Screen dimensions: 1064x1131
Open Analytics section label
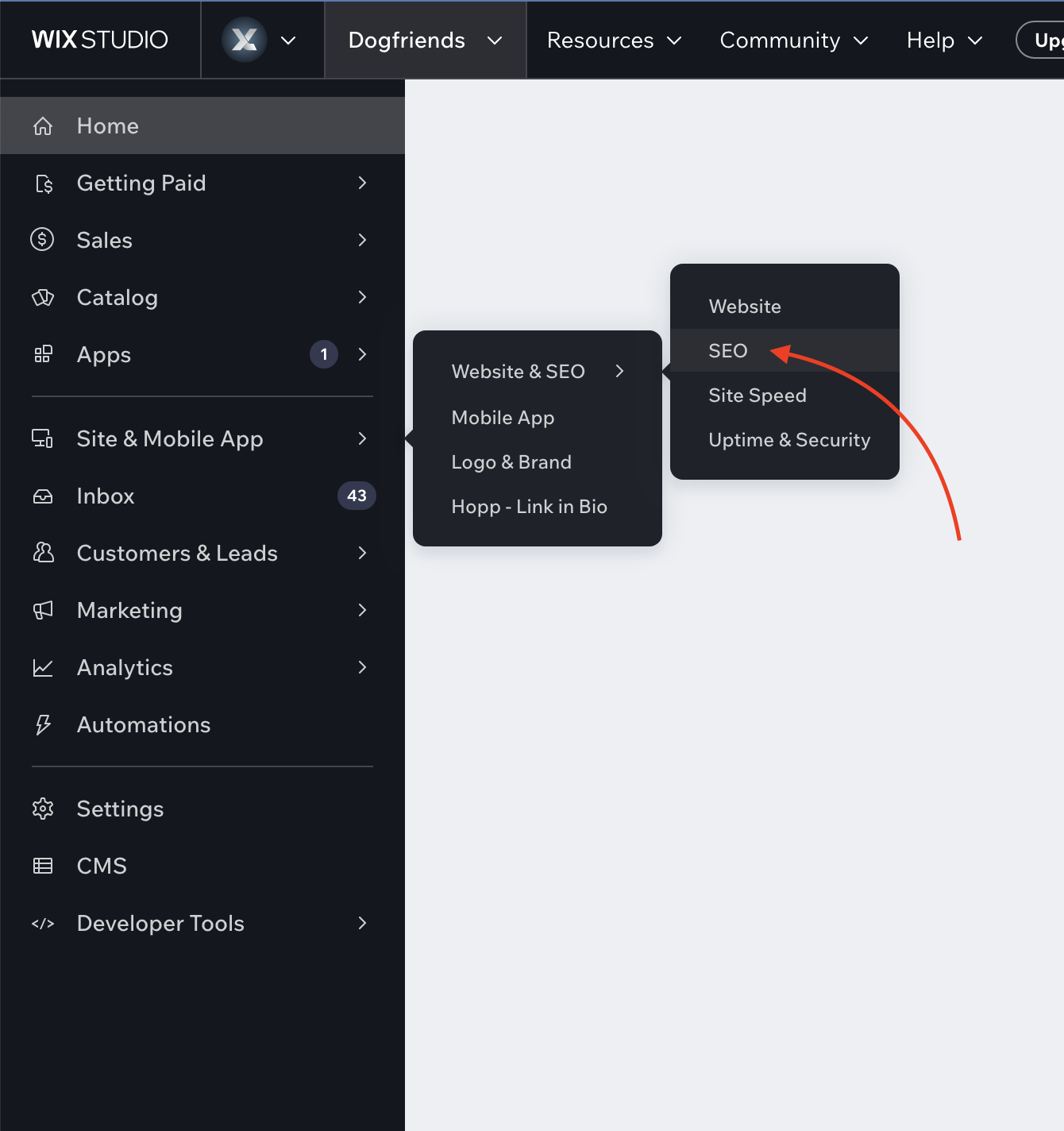pos(125,668)
